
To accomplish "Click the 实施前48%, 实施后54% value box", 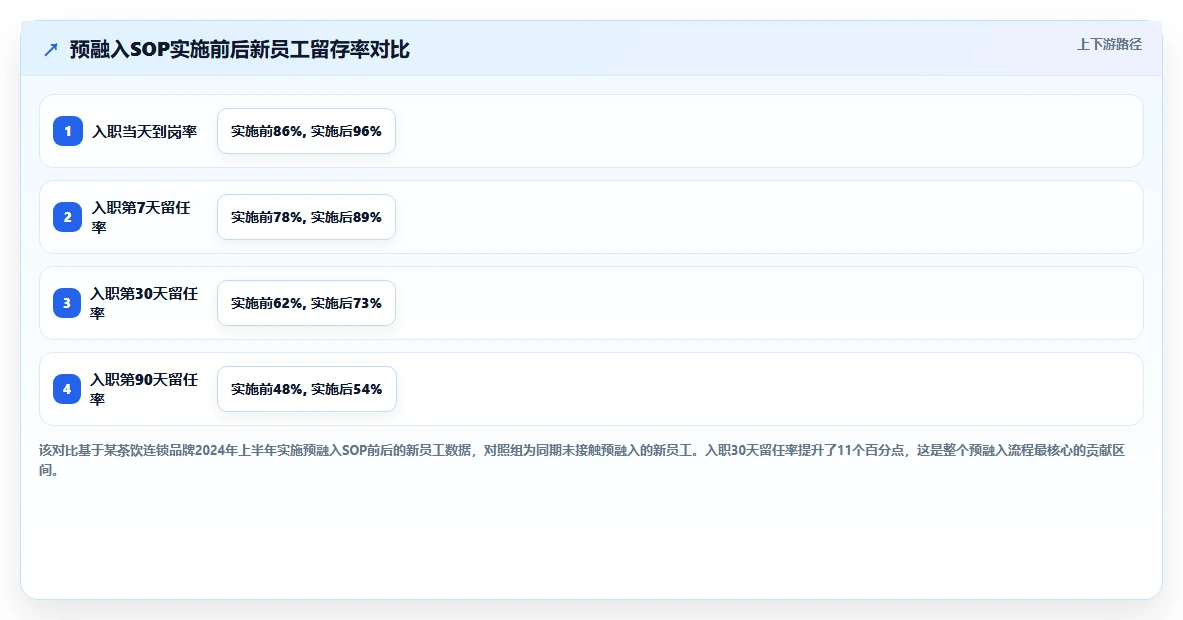I will [x=306, y=389].
